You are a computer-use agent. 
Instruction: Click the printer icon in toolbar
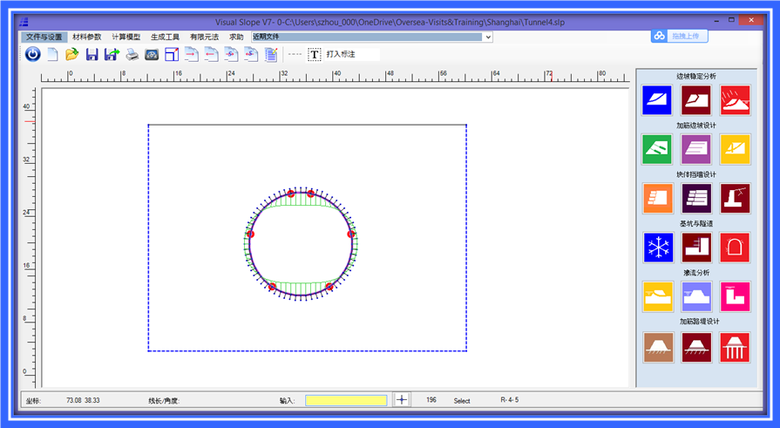point(131,54)
